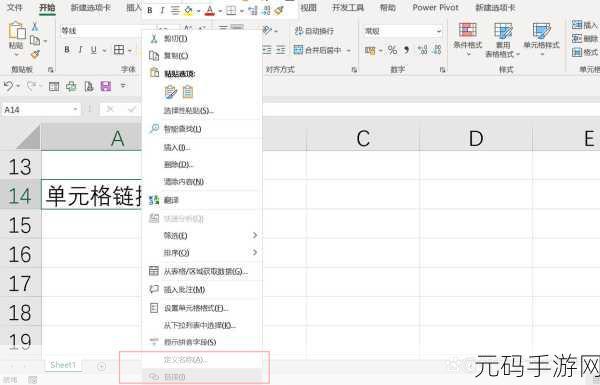Switch to the 开发工具 ribbon tab
This screenshot has width=600, height=385.
pos(348,7)
